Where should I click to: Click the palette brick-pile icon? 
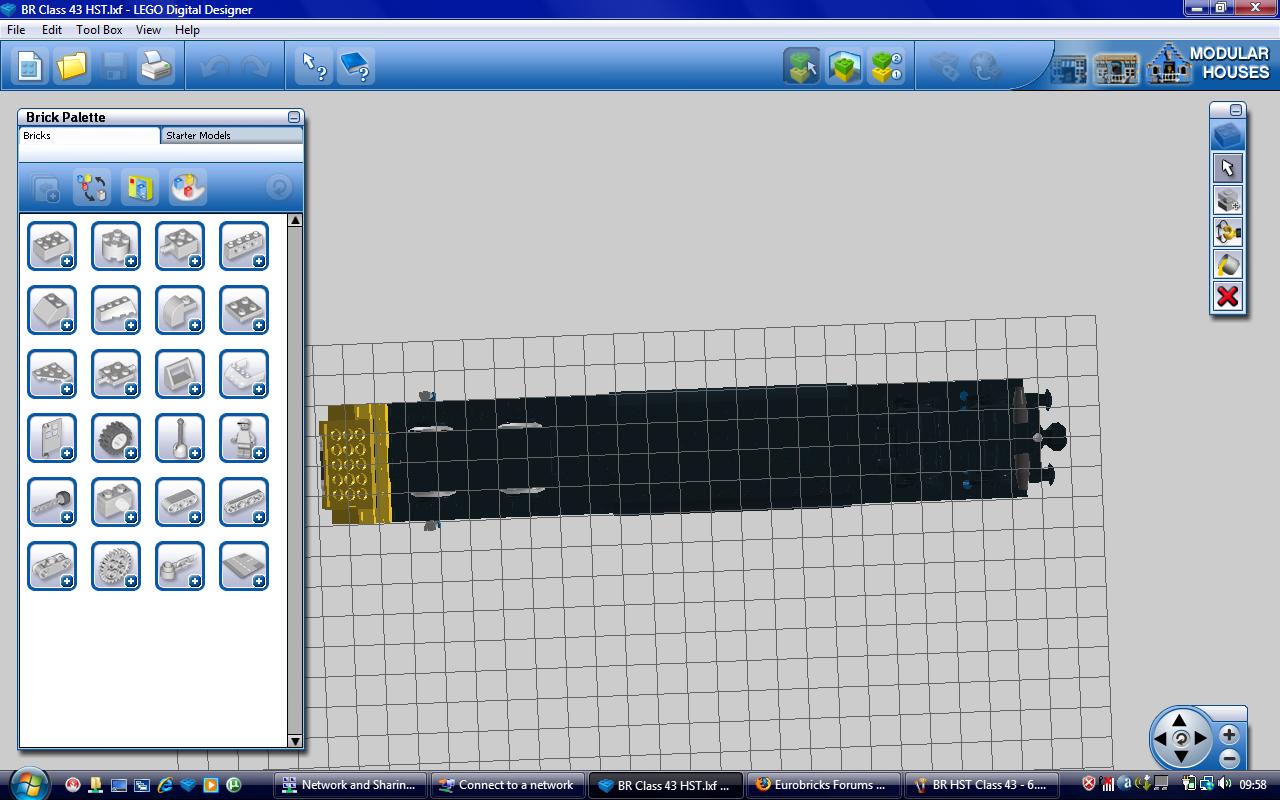188,187
